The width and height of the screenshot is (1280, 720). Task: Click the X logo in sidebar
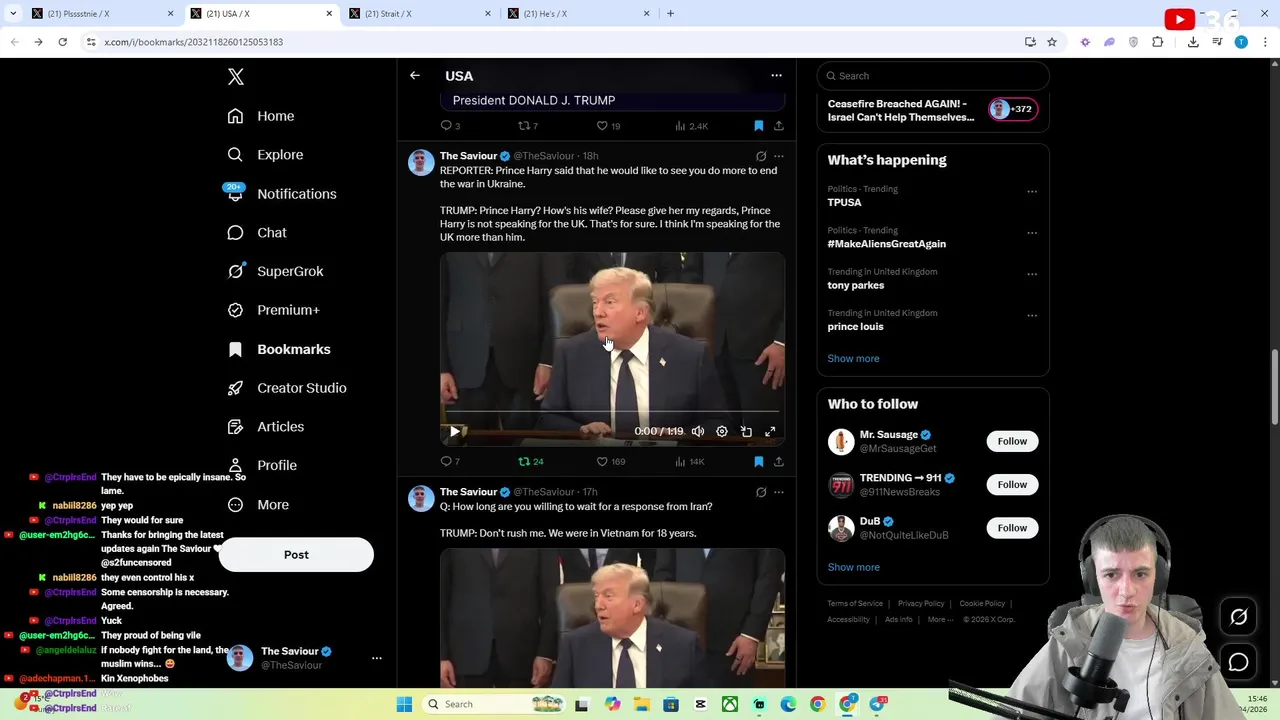tap(236, 77)
